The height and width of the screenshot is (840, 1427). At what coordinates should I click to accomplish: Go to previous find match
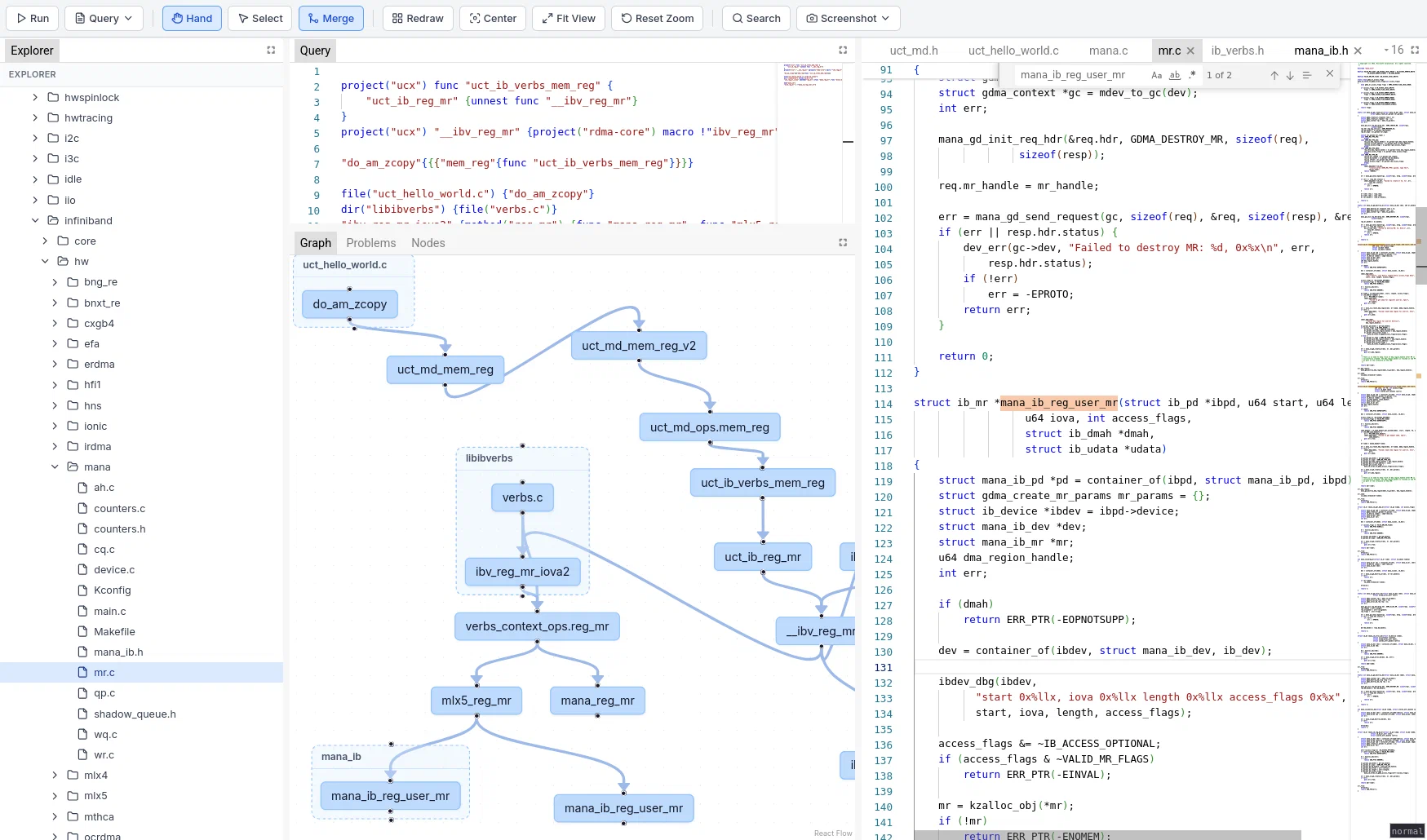coord(1274,75)
